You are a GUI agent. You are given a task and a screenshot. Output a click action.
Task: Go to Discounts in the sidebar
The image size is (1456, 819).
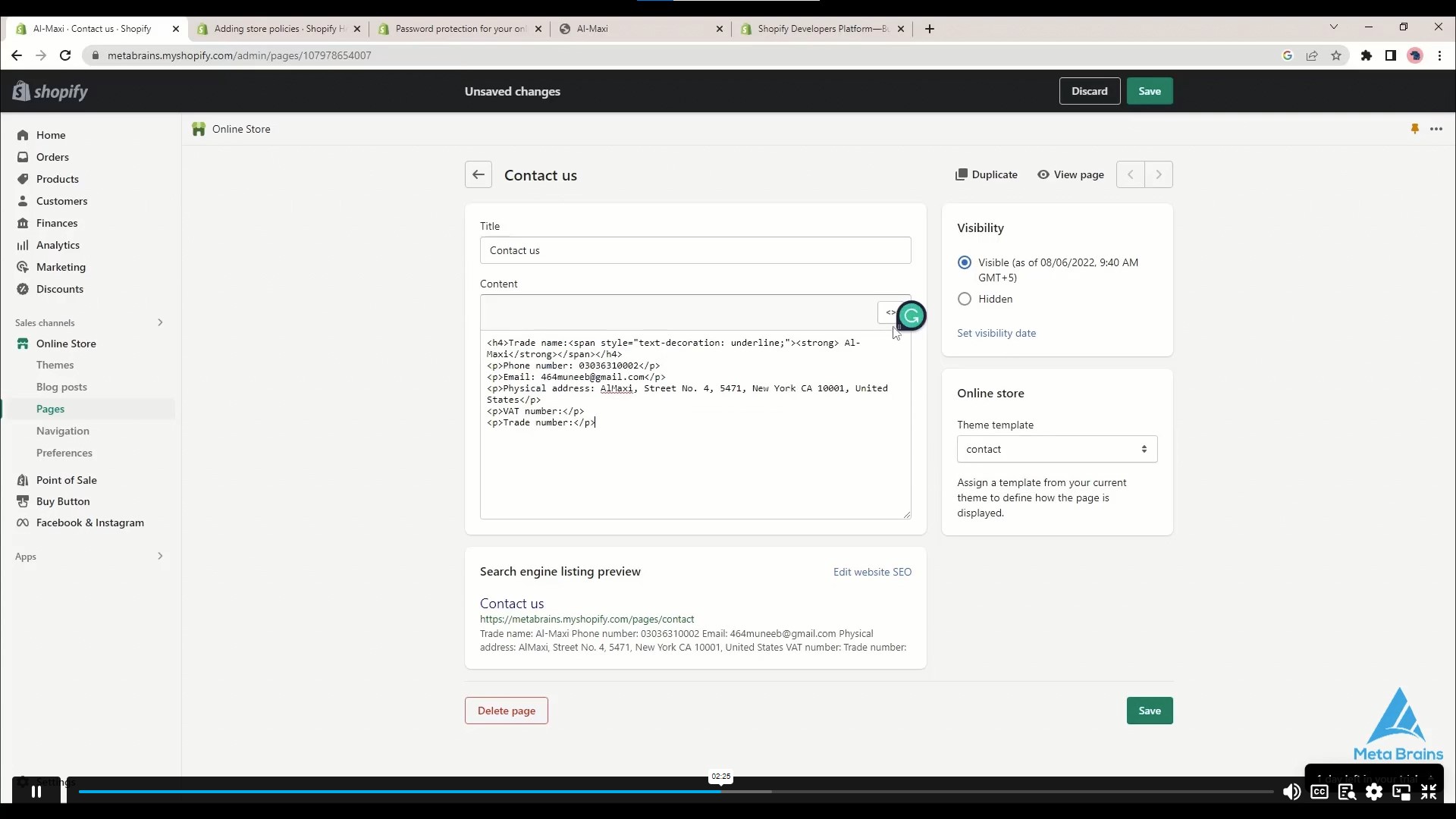coord(59,289)
